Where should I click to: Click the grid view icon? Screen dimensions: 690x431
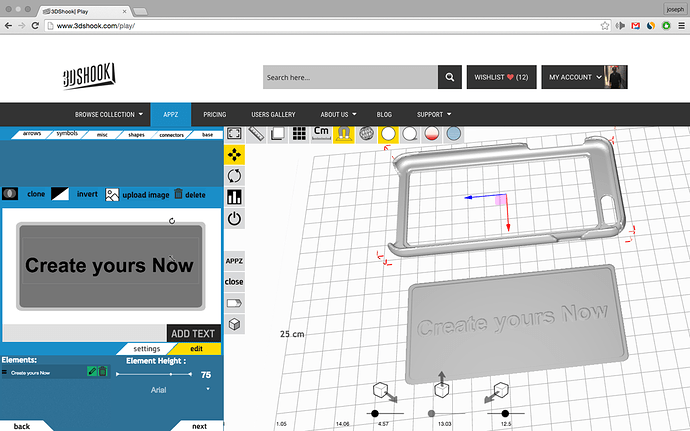coord(299,133)
